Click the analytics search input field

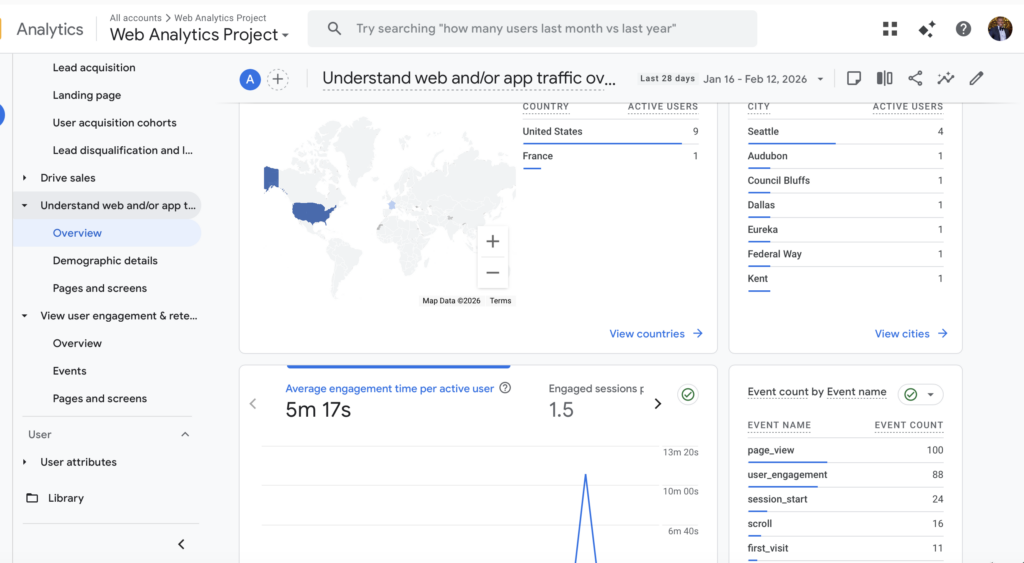pyautogui.click(x=540, y=29)
